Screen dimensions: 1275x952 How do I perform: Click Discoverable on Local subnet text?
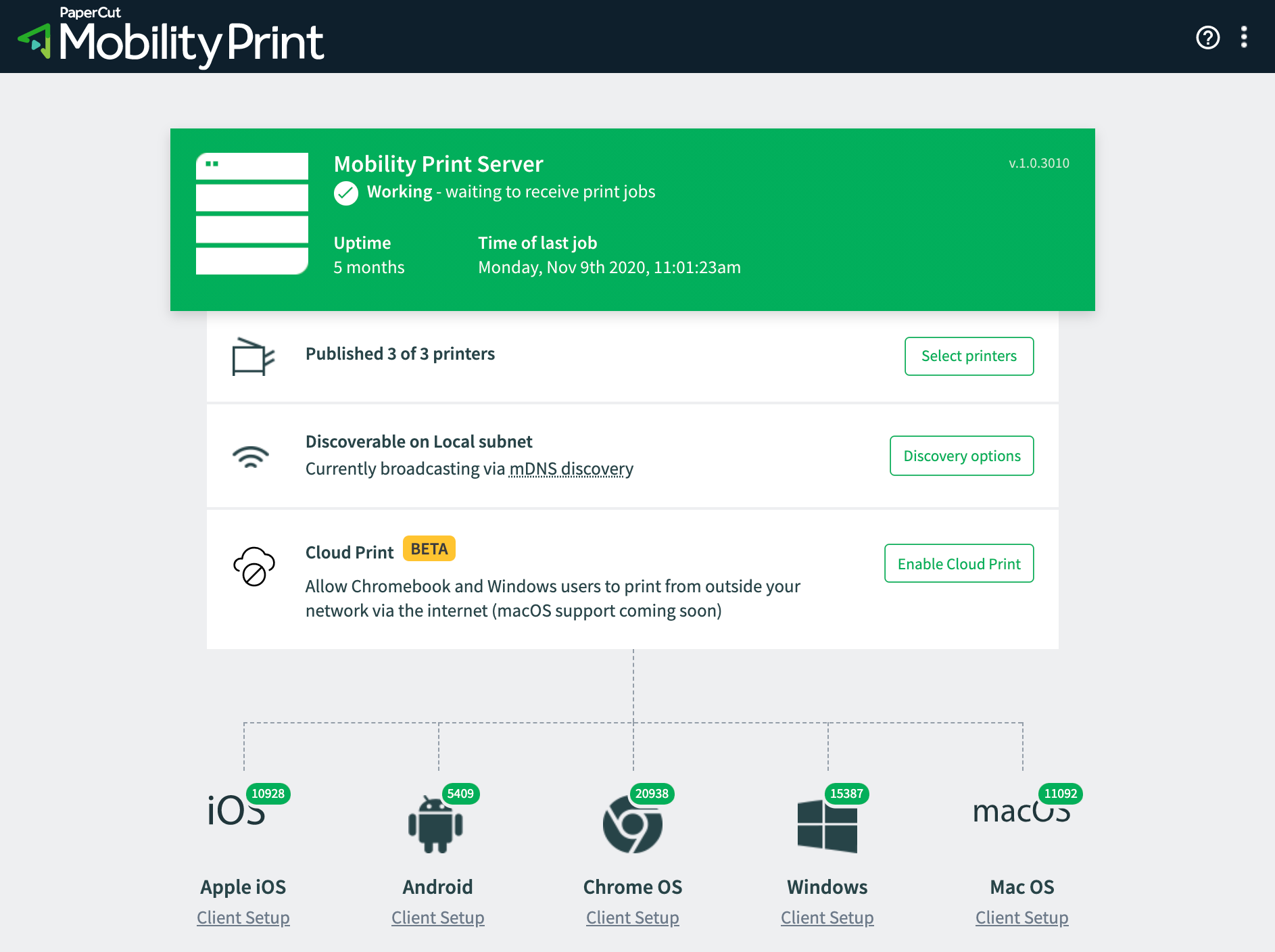[419, 442]
